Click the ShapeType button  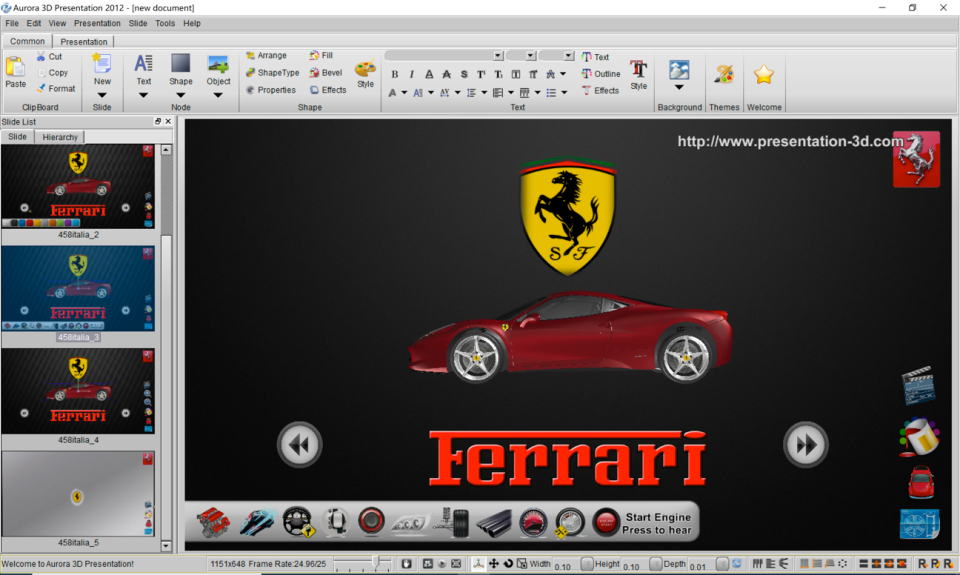coord(272,72)
